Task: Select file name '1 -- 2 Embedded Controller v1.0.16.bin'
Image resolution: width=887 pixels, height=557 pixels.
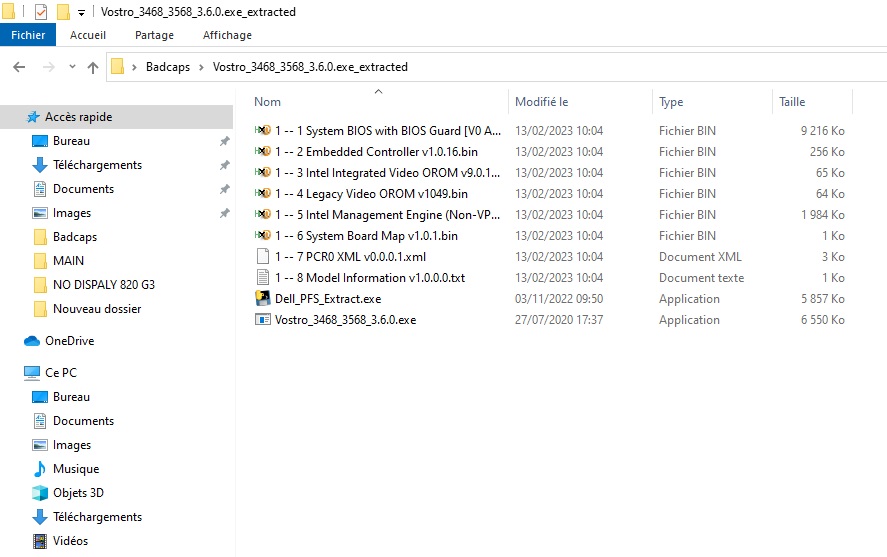Action: (x=376, y=152)
